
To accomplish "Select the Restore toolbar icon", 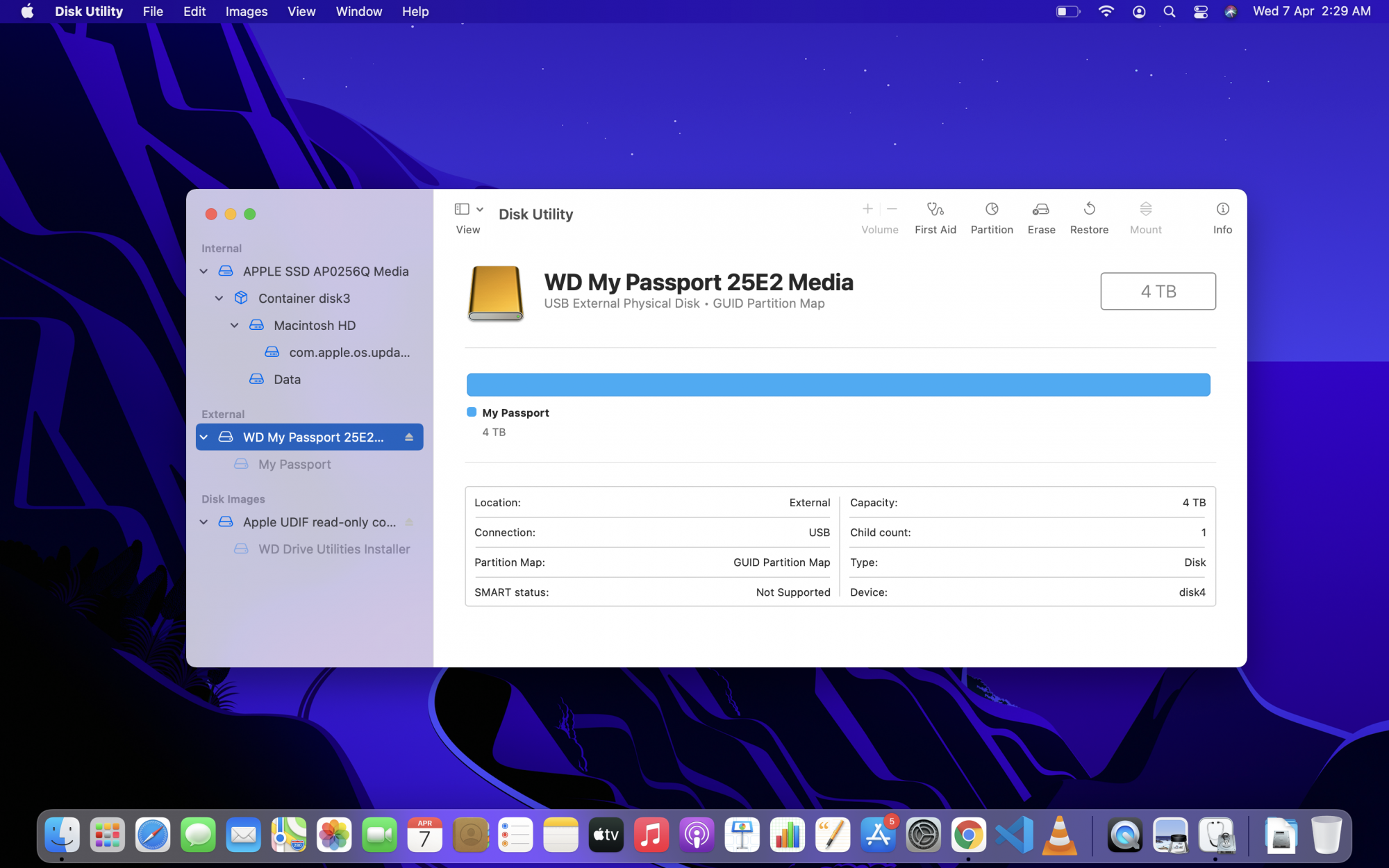I will point(1088,209).
